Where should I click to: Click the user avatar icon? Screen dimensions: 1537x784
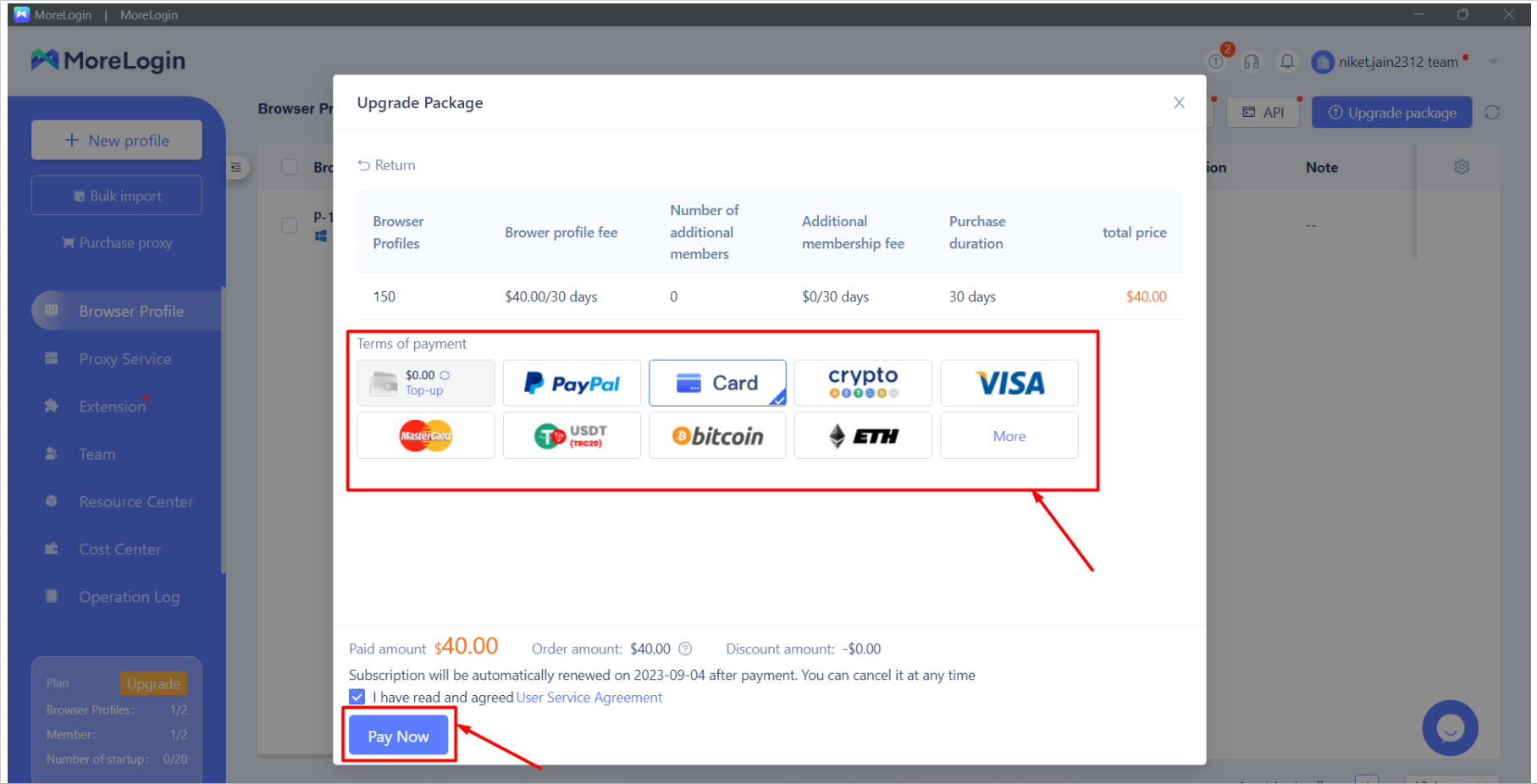(1323, 62)
